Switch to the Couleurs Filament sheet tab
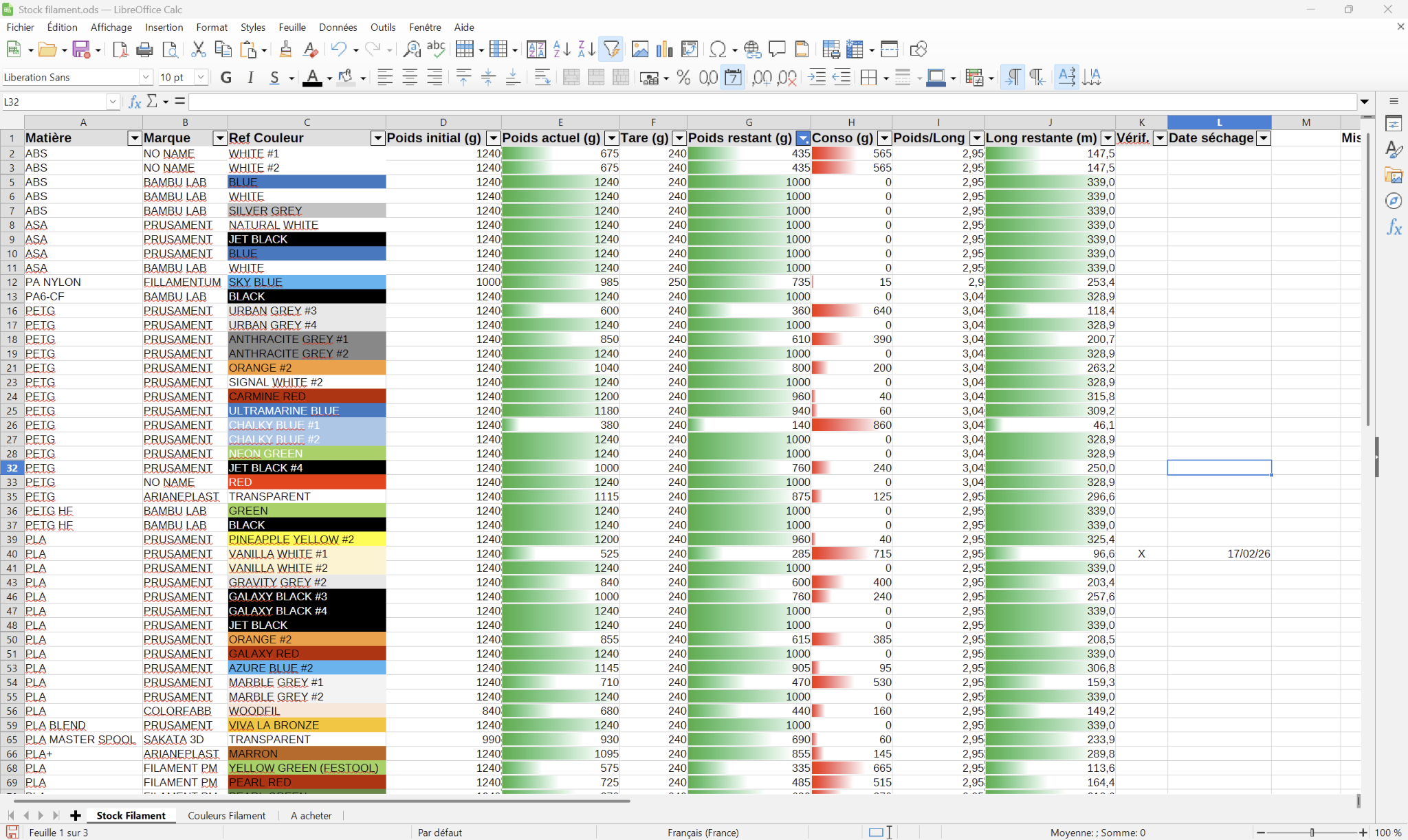 (x=226, y=815)
